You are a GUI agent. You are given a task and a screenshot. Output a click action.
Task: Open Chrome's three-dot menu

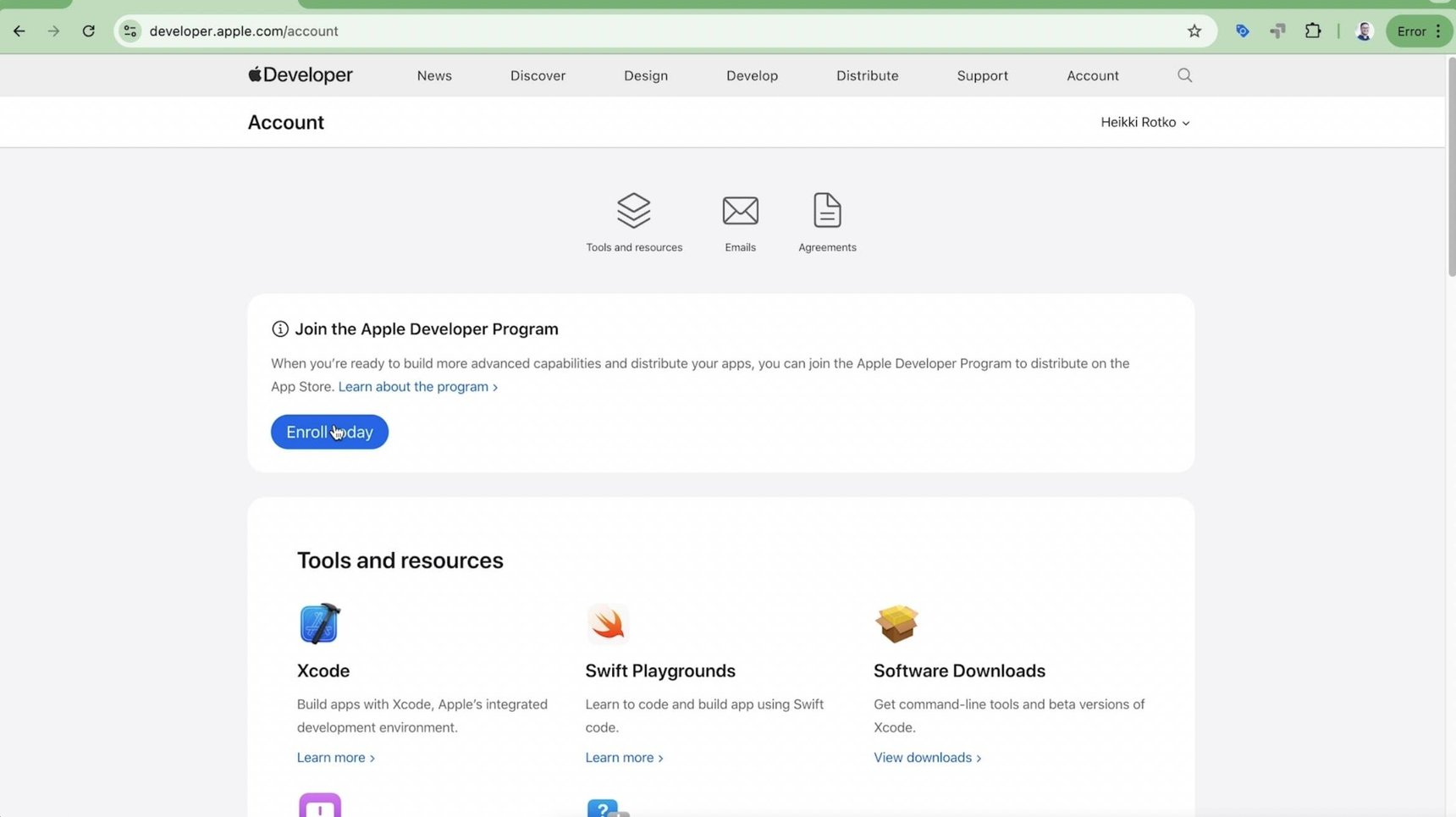(x=1437, y=30)
